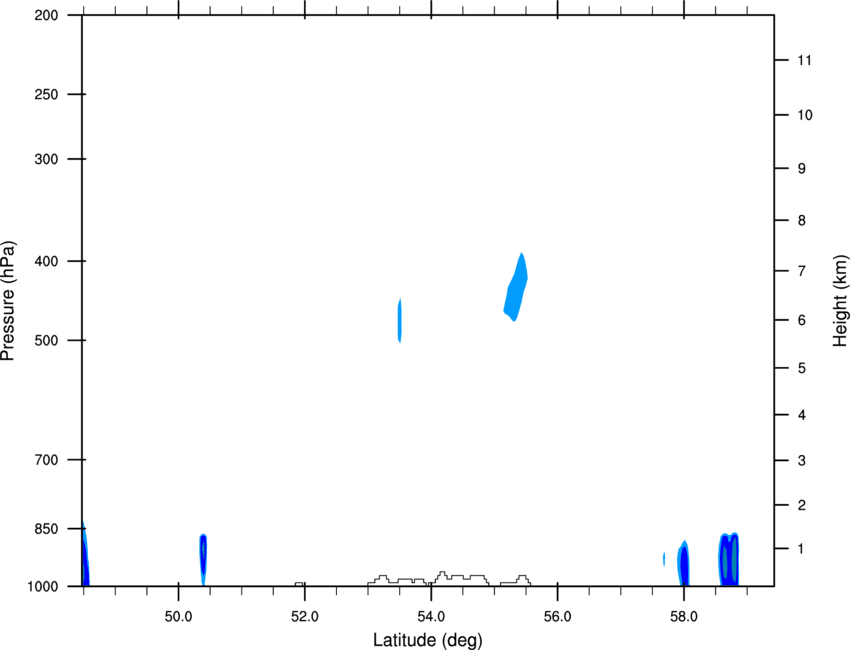Click the 58.0 latitude label
Image resolution: width=850 pixels, height=650 pixels.
684,617
